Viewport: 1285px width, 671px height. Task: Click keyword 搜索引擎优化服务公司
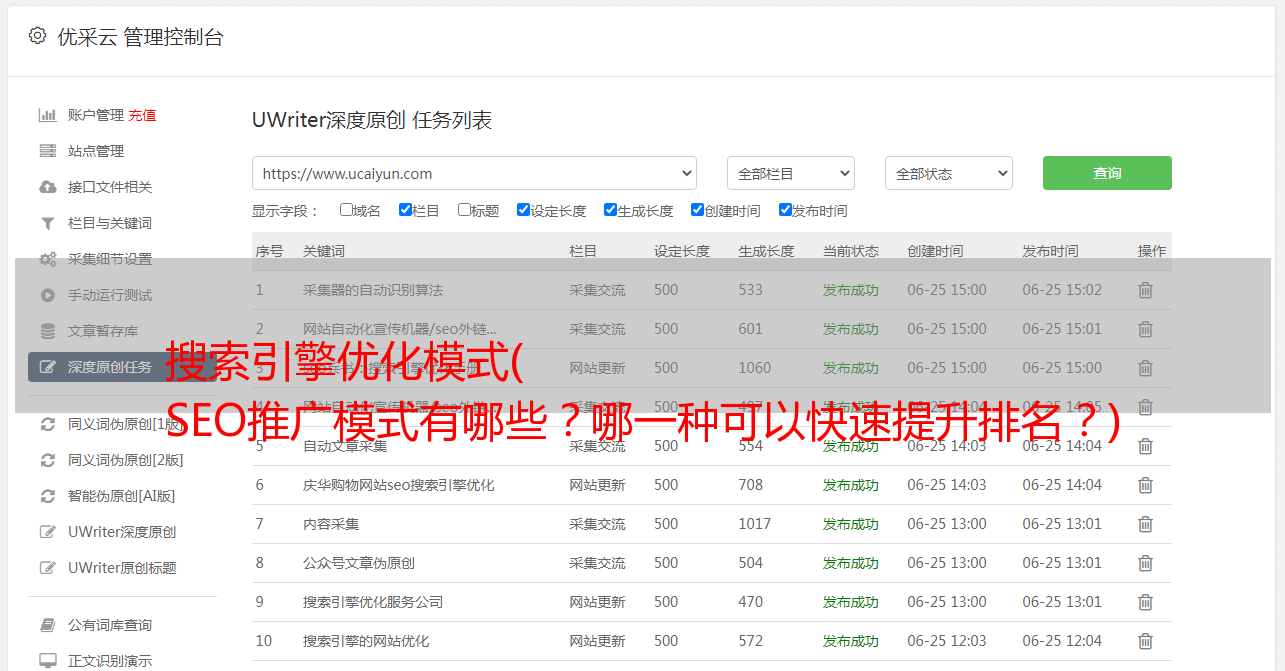[x=373, y=602]
